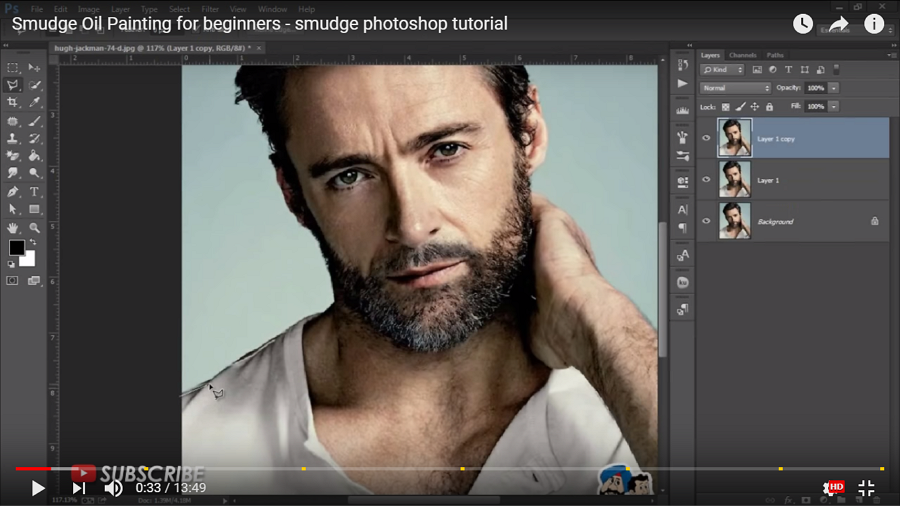Filter layers by type layers
Image resolution: width=900 pixels, height=506 pixels.
coord(789,70)
